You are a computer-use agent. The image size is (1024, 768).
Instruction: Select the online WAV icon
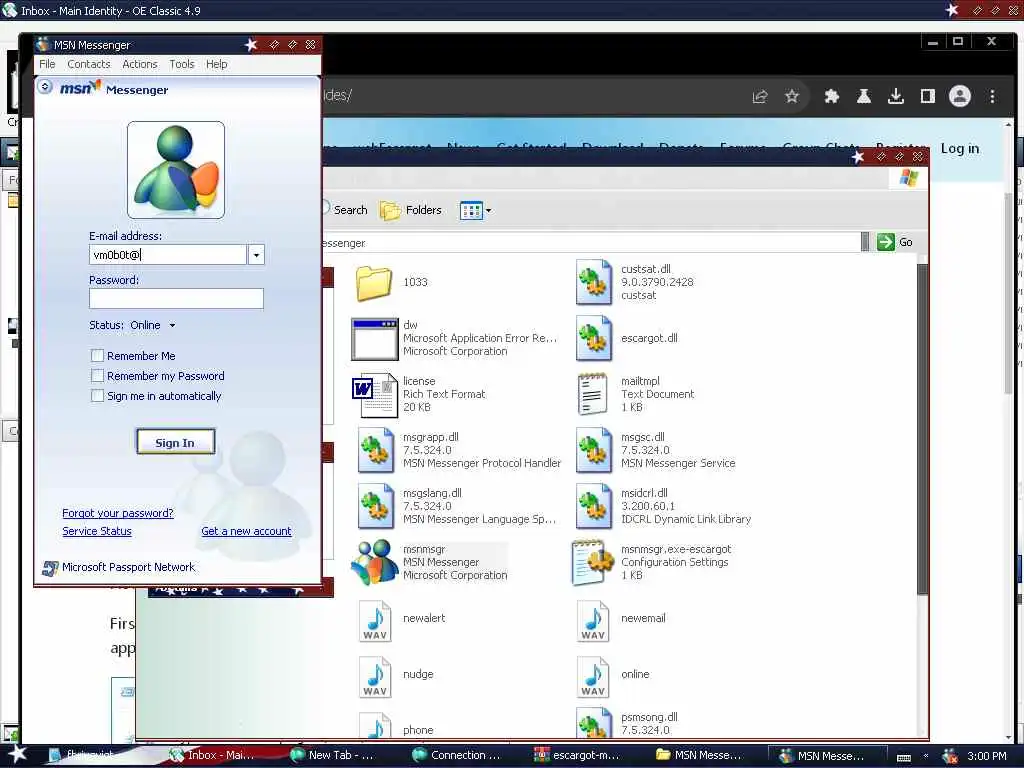tap(593, 677)
